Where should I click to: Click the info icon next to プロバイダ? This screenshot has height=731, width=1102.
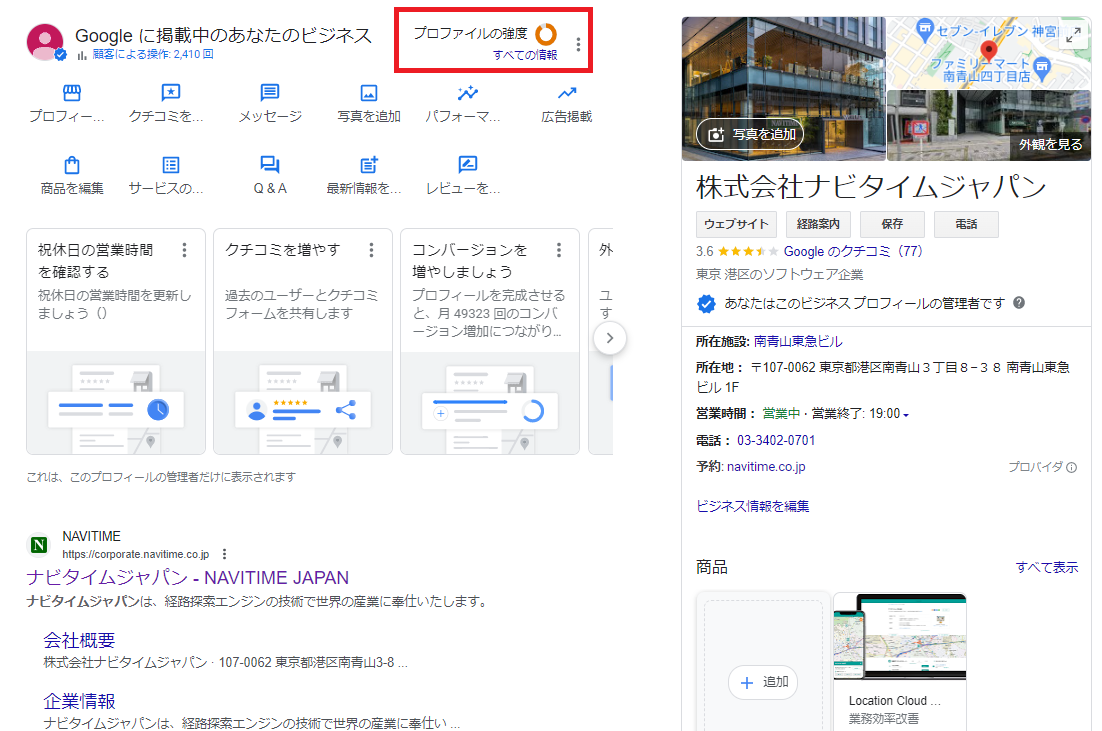pyautogui.click(x=1072, y=467)
